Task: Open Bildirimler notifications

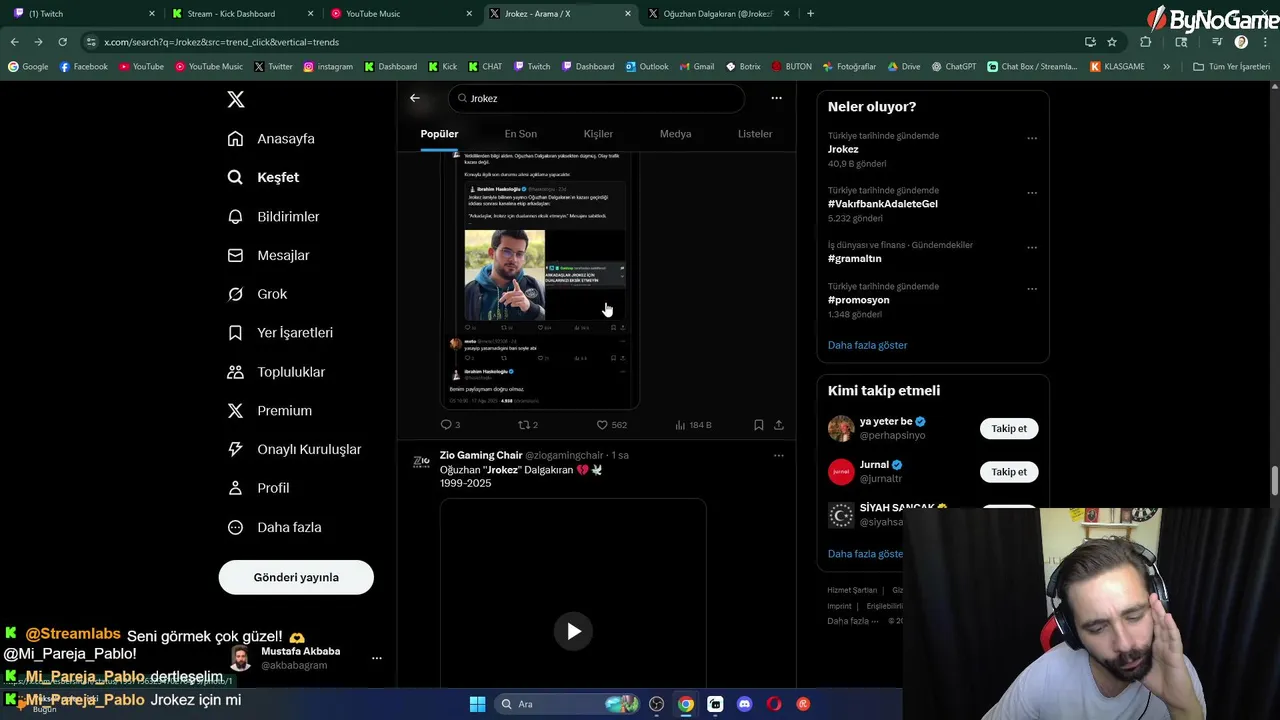Action: coord(273,216)
